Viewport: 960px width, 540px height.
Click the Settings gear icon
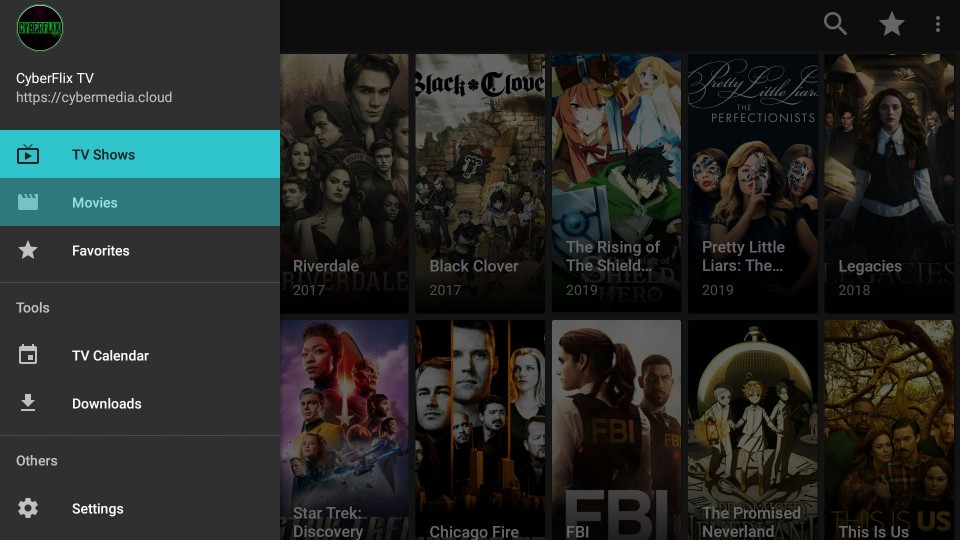point(28,508)
